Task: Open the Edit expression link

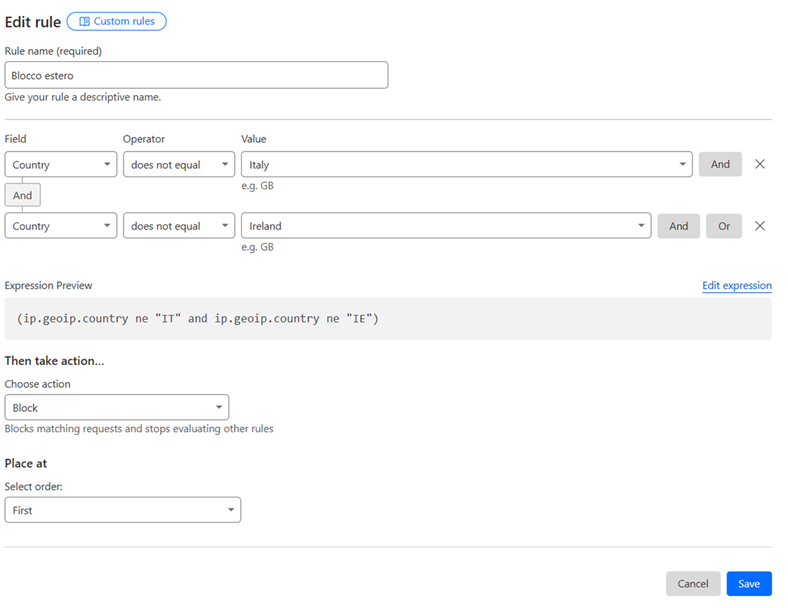Action: pyautogui.click(x=737, y=285)
